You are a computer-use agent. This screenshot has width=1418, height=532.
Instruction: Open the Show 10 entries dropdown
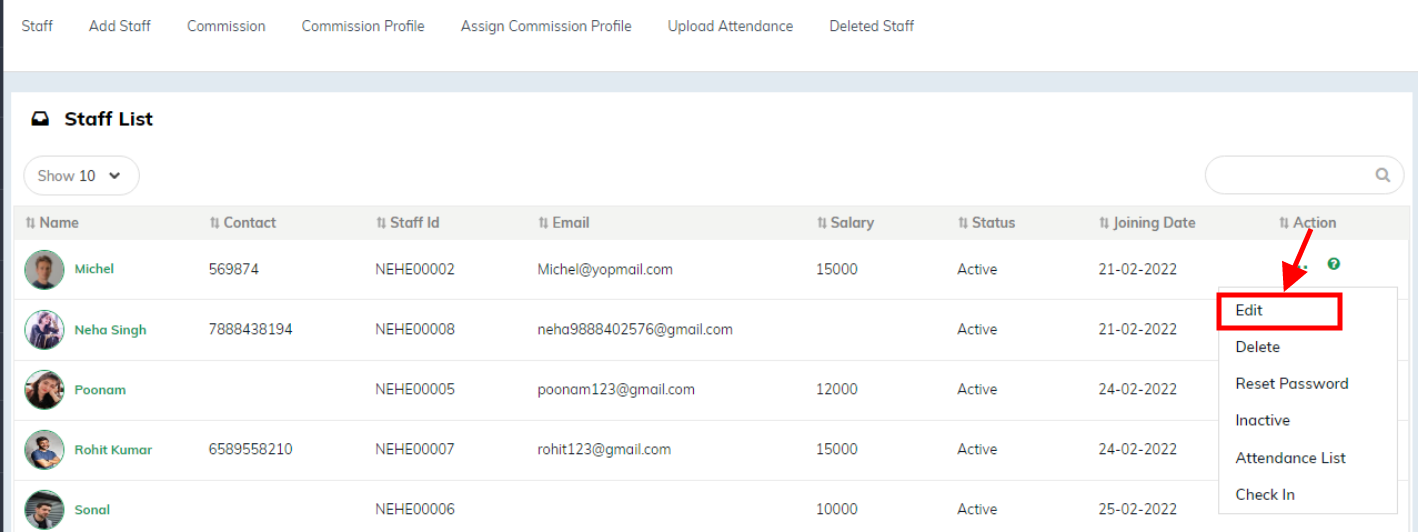coord(81,176)
